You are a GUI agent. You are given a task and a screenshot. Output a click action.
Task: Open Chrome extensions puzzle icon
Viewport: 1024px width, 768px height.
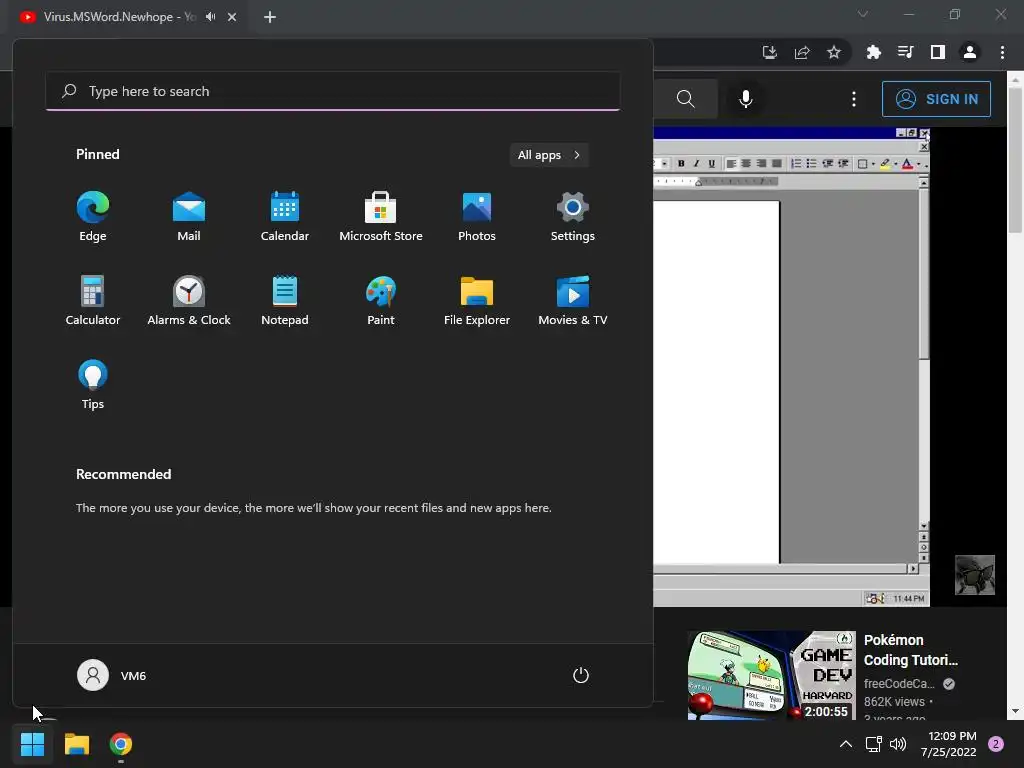coord(873,52)
